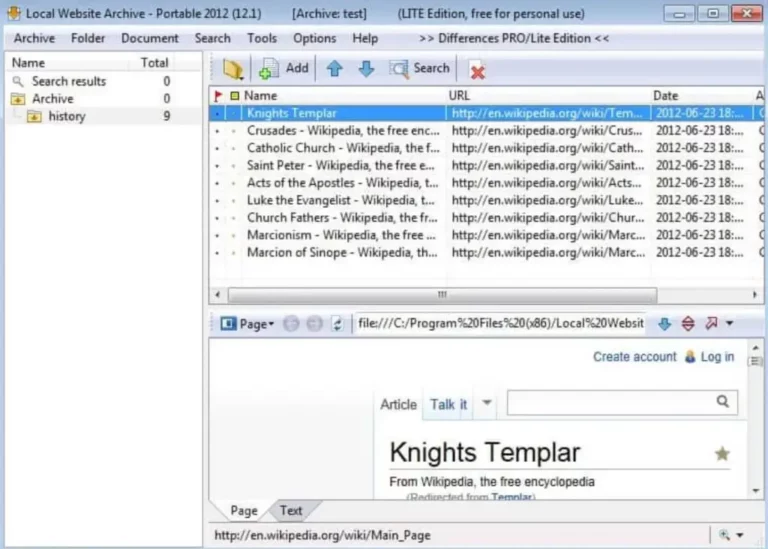Click the red external-link arrow icon

point(711,323)
